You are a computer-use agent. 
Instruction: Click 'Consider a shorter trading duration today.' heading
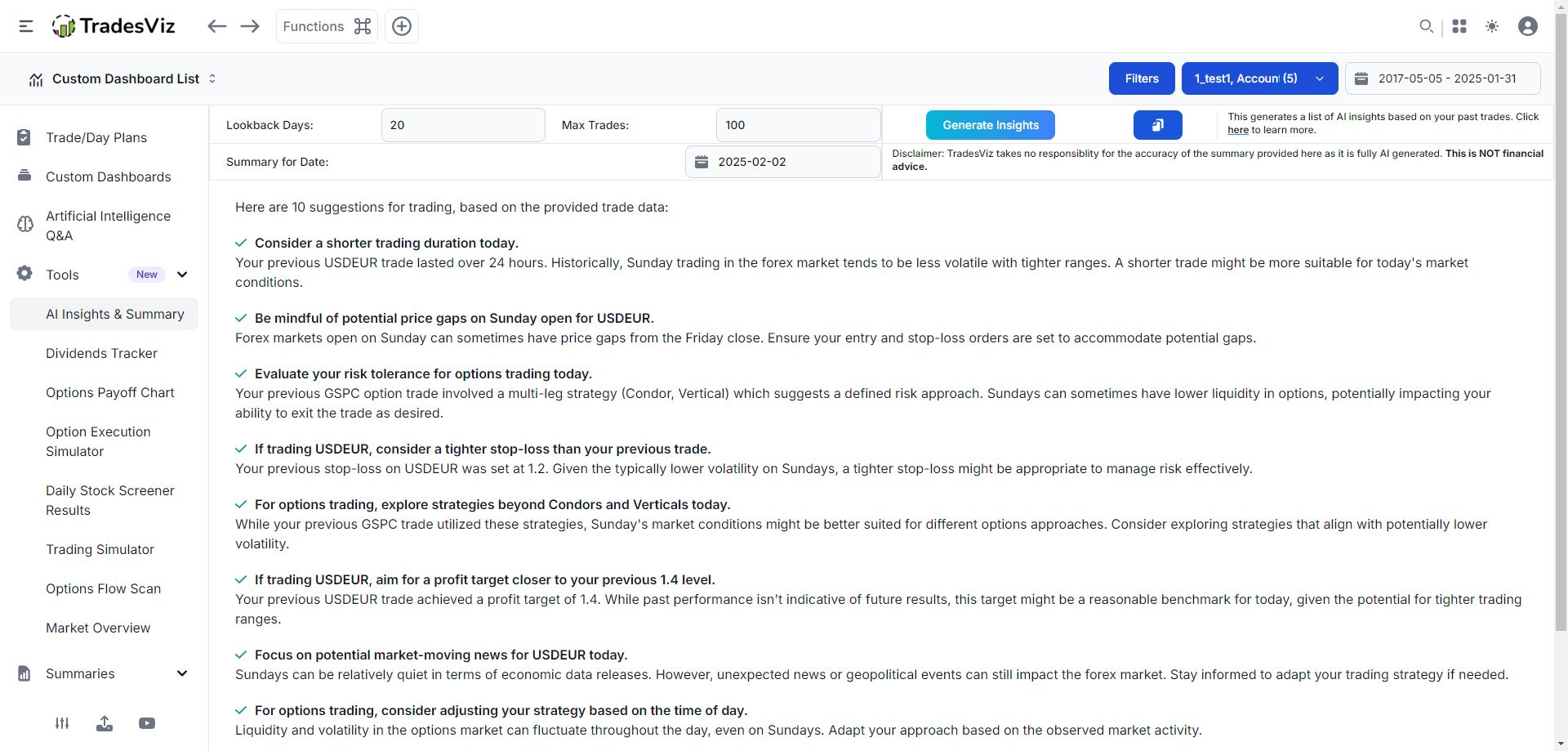pos(386,243)
